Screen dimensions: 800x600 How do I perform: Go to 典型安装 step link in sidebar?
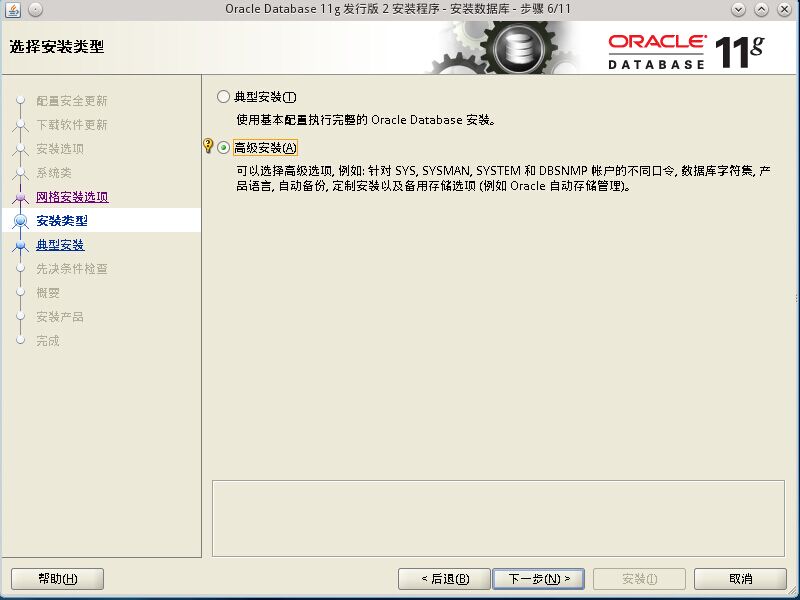coord(60,245)
